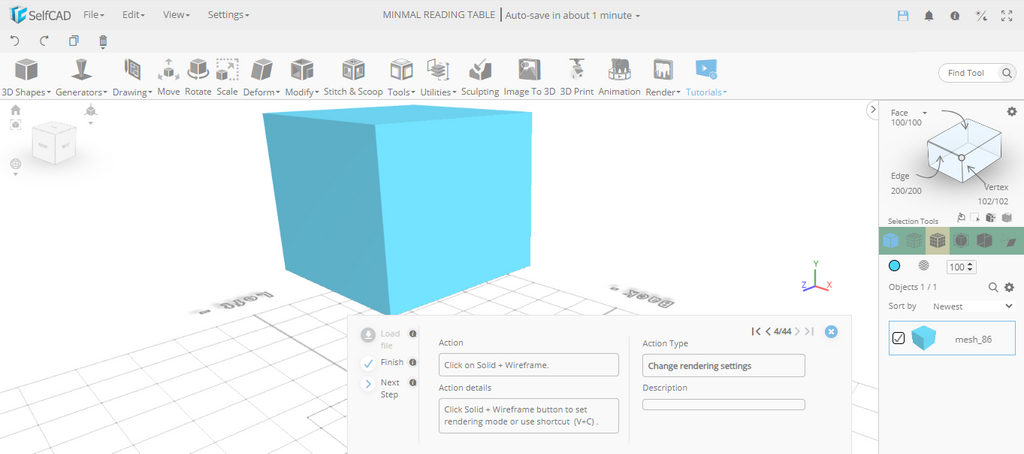Image resolution: width=1024 pixels, height=454 pixels.
Task: Open selection settings gear near Face label
Action: pos(1012,112)
